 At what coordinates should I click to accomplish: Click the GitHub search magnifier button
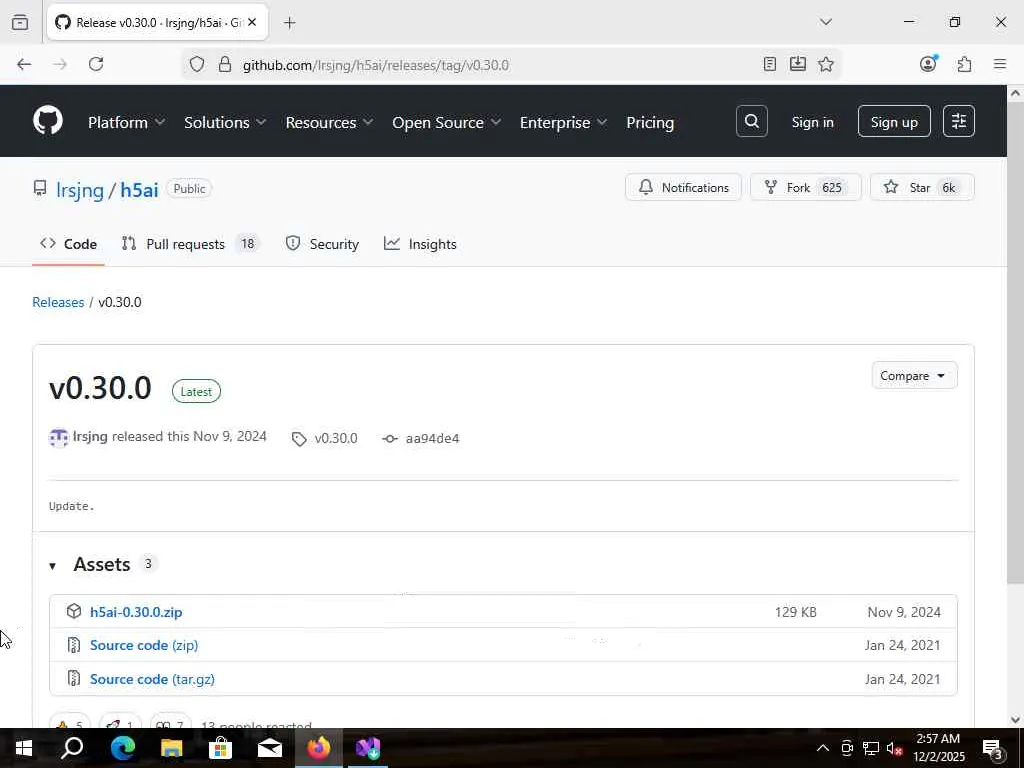[x=752, y=121]
